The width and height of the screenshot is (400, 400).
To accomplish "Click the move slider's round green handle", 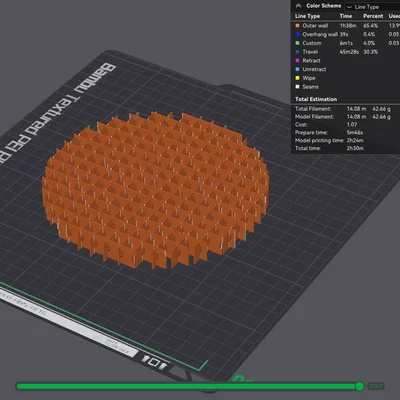I will [359, 386].
